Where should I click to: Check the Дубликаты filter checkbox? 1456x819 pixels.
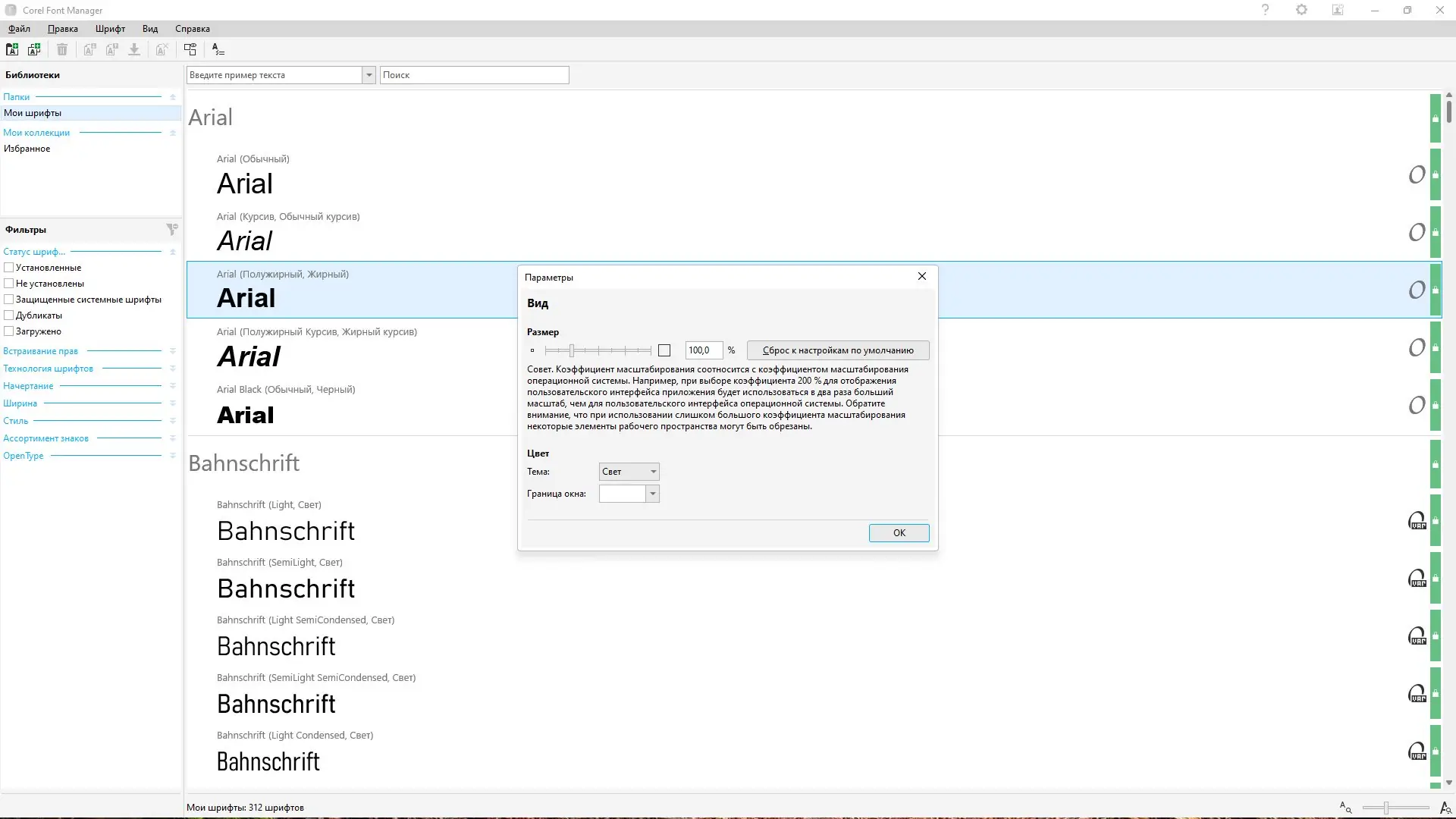coord(9,315)
